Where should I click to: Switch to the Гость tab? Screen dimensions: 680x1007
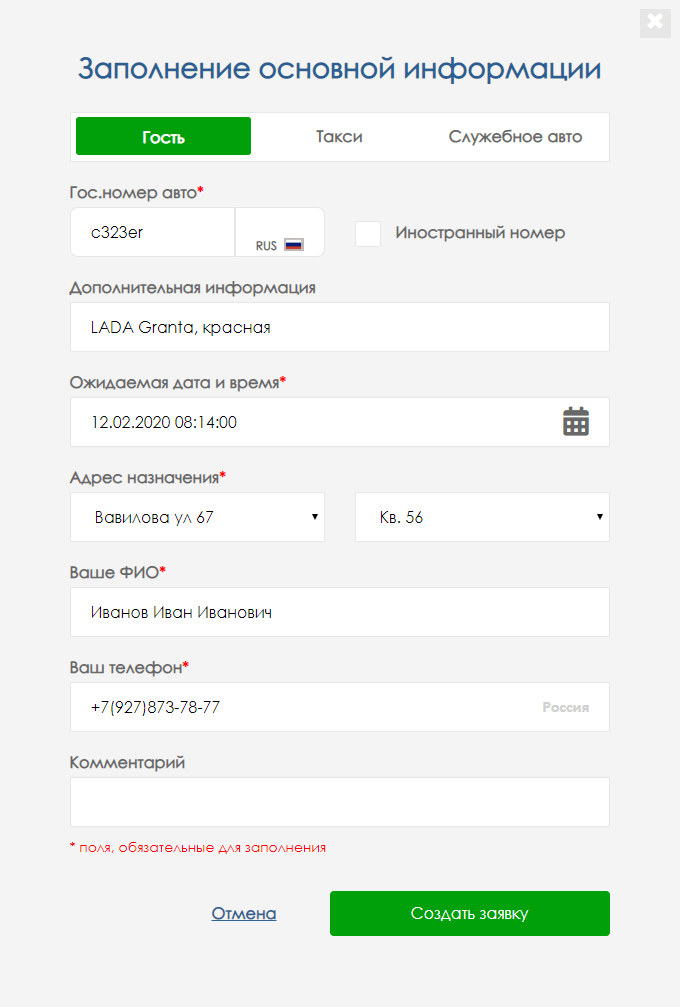pyautogui.click(x=163, y=137)
